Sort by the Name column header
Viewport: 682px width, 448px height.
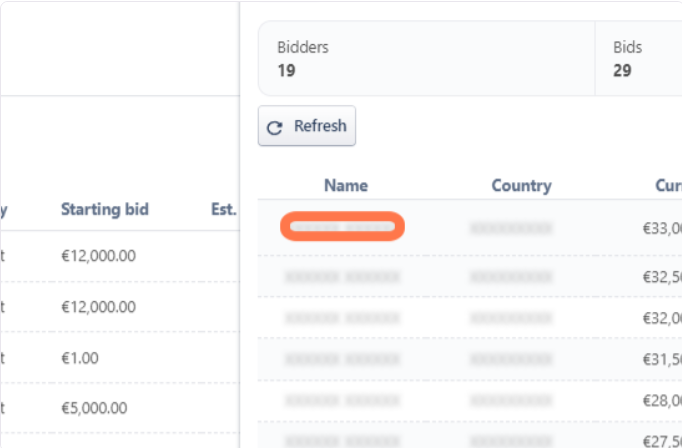(x=346, y=185)
